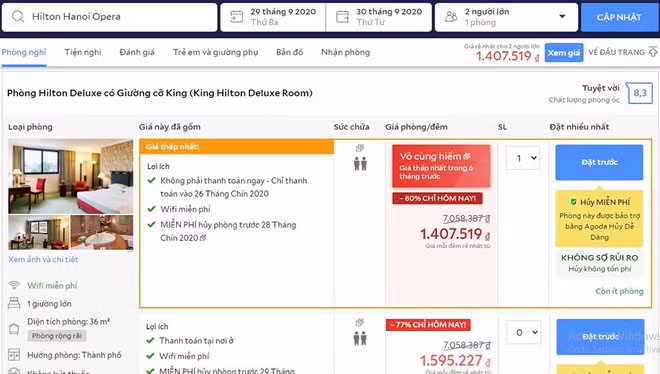This screenshot has width=660, height=374.
Task: Click the Phòng rộng rãi tag
Action: [x=57, y=336]
